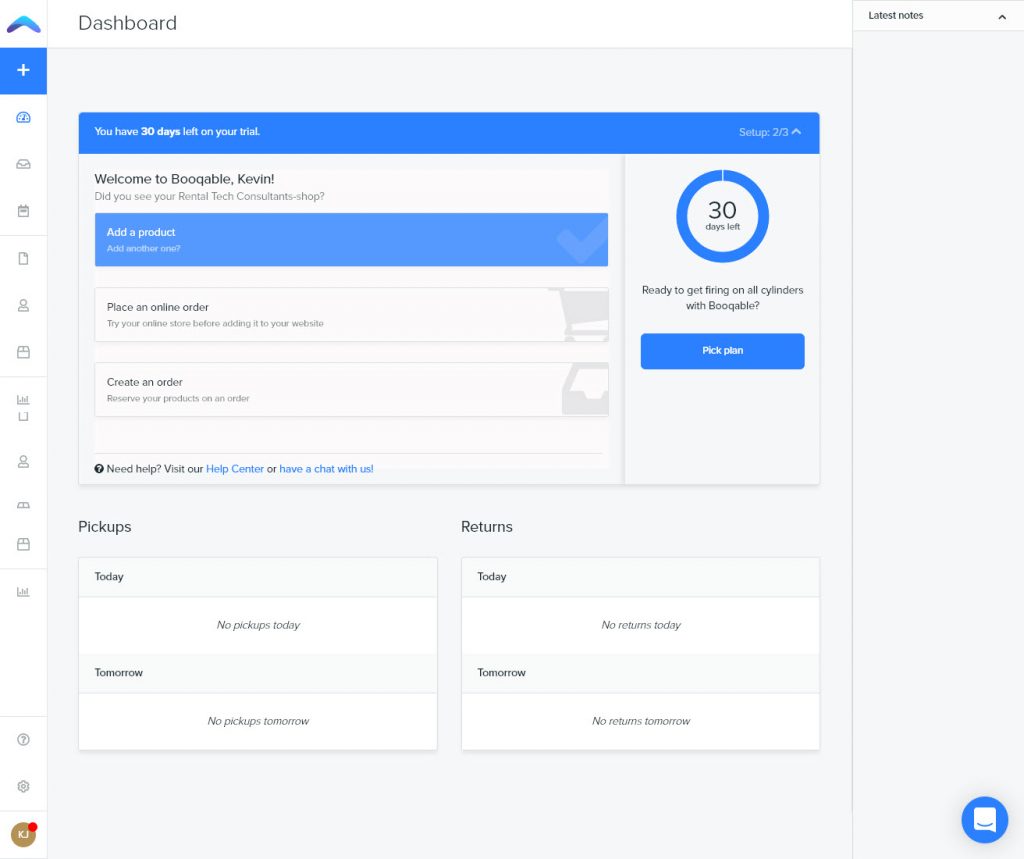Click the 30 days left trial banner text
This screenshot has height=859, width=1024.
coord(177,131)
